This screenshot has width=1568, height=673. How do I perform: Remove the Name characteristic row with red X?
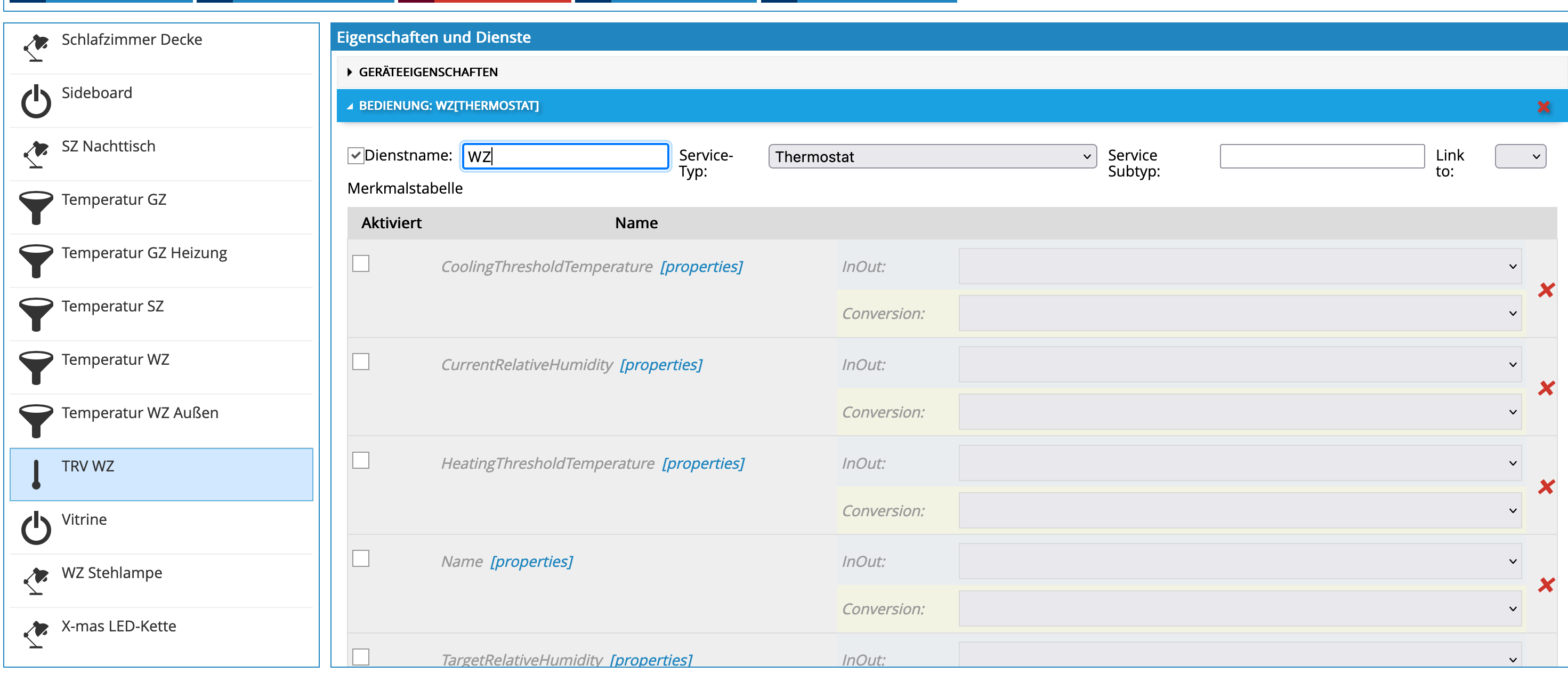point(1546,584)
